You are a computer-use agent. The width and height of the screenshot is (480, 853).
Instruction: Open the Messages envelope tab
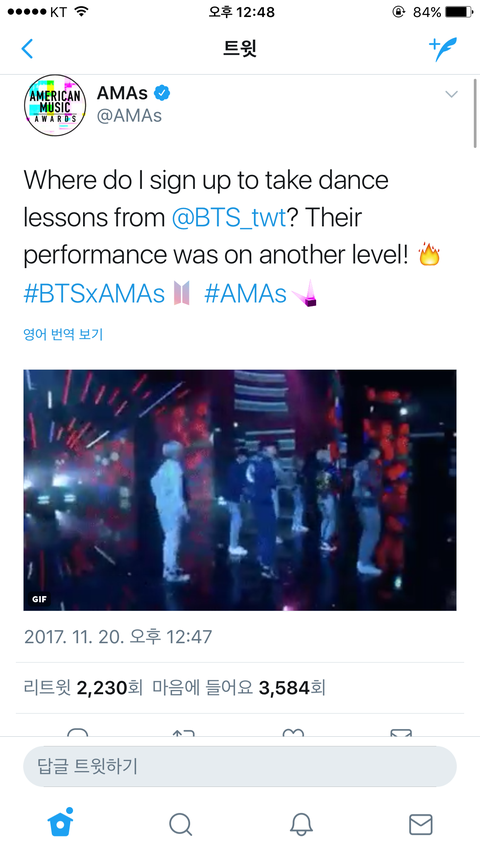pyautogui.click(x=421, y=825)
